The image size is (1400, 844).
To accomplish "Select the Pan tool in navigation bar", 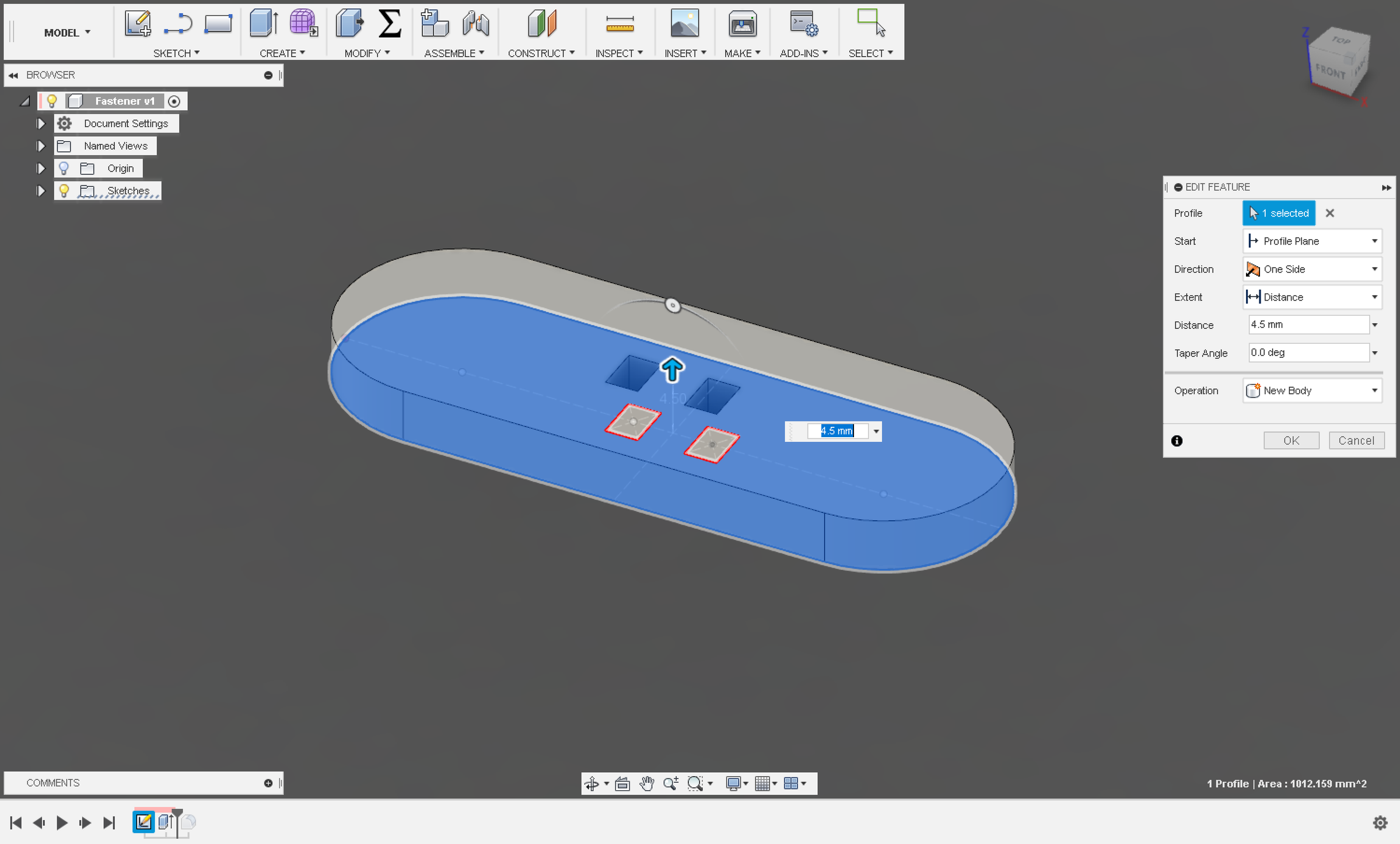I will [x=646, y=783].
